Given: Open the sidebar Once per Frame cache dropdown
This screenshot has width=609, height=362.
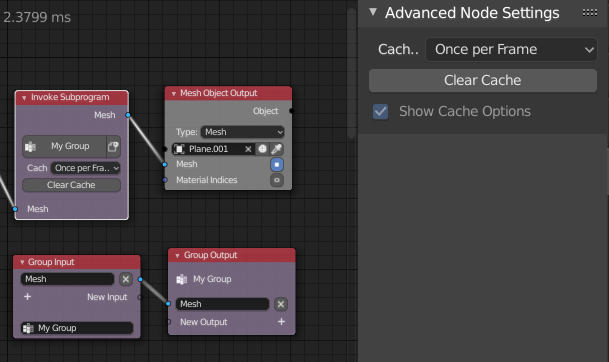Looking at the screenshot, I should tap(511, 49).
